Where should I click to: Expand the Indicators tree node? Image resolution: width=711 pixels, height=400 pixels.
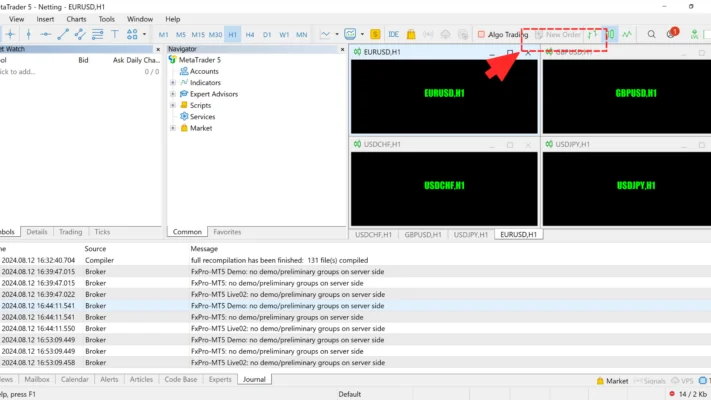[172, 83]
